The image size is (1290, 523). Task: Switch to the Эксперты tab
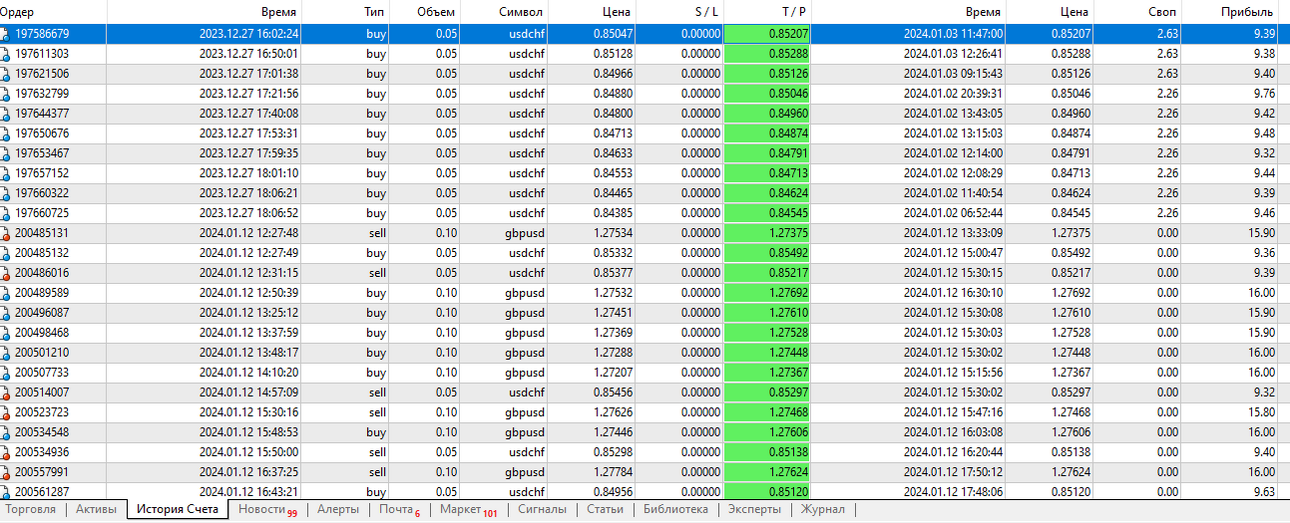click(x=754, y=510)
